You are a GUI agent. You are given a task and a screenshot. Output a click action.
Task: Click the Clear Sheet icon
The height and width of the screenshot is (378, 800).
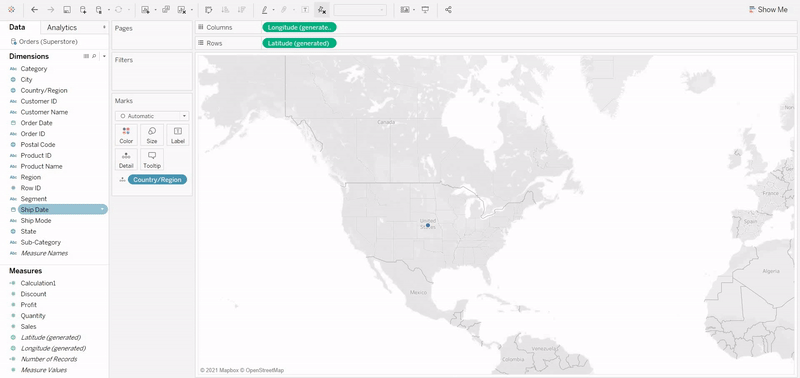(182, 10)
